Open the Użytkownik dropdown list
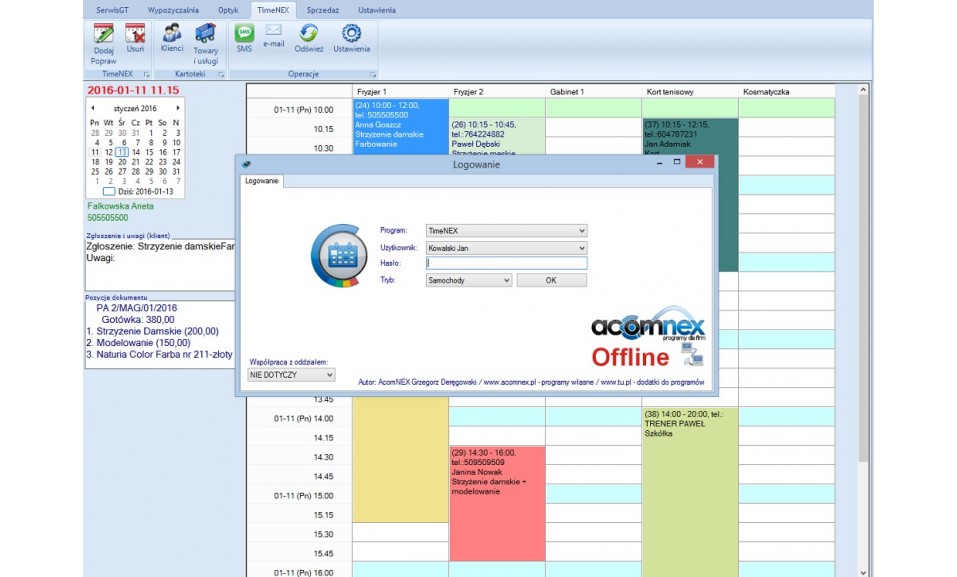This screenshot has width=957, height=577. (x=582, y=247)
